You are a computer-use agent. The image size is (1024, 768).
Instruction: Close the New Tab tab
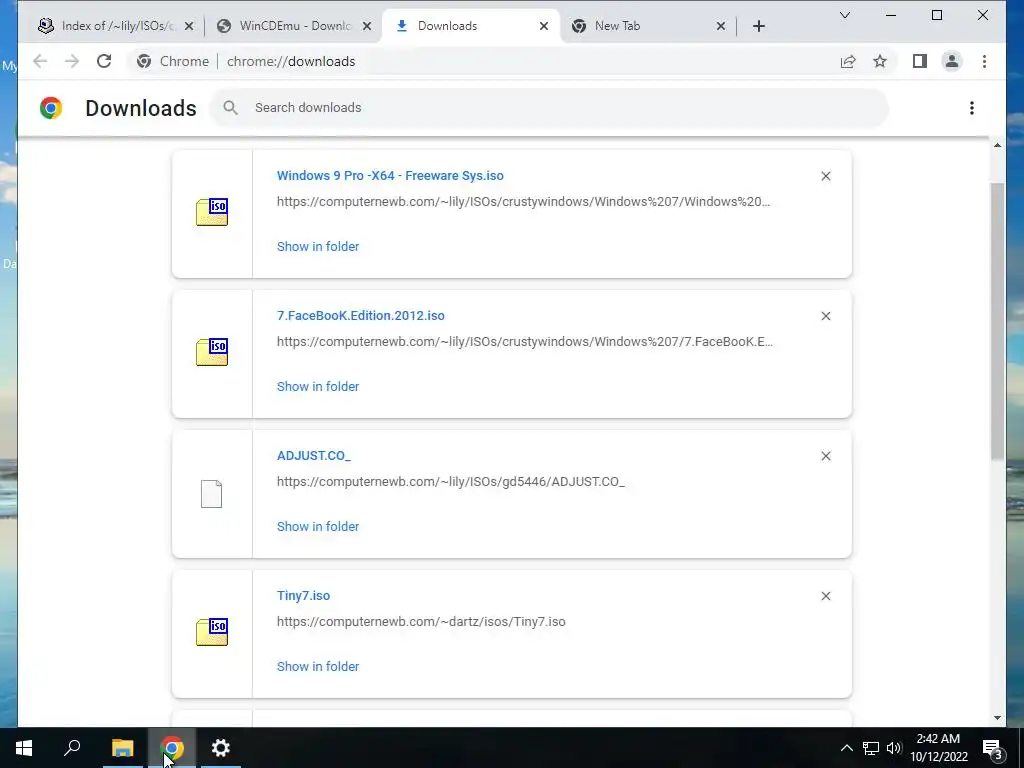pyautogui.click(x=721, y=26)
